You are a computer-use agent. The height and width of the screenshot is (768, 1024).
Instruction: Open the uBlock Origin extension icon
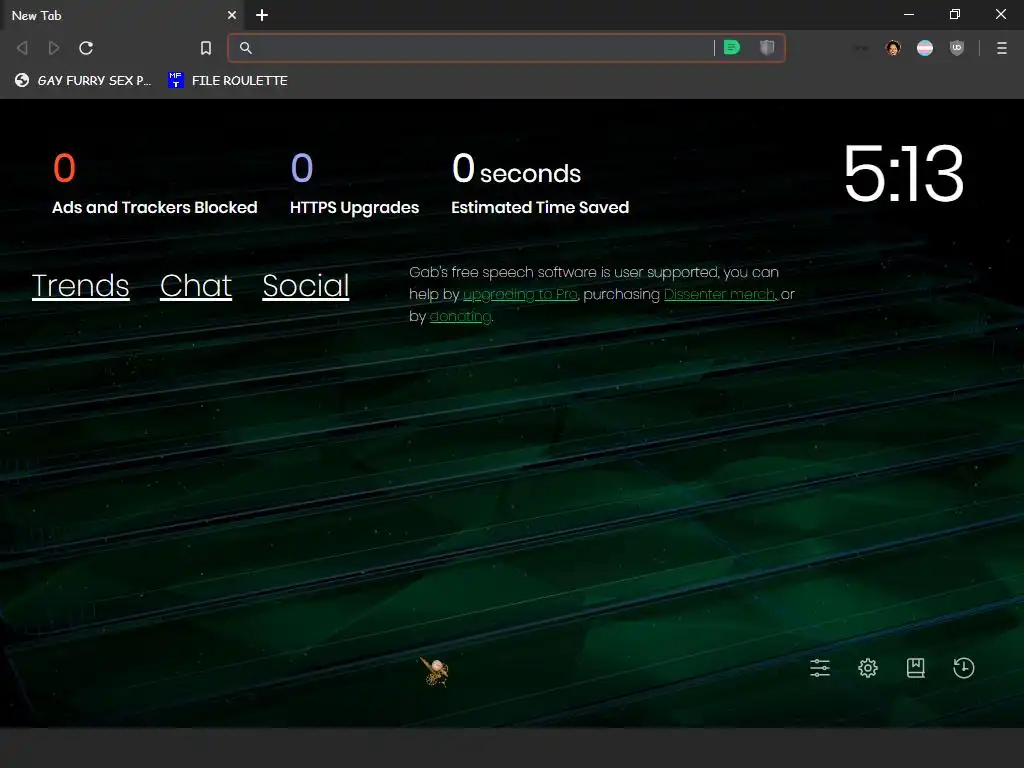[x=957, y=48]
